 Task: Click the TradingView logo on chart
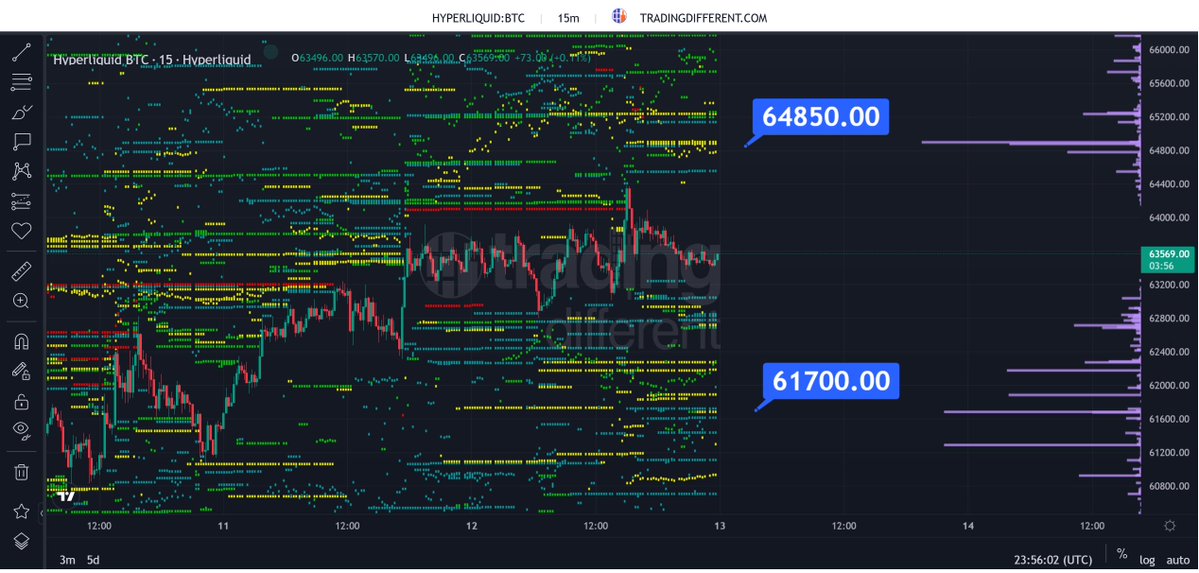[x=67, y=496]
